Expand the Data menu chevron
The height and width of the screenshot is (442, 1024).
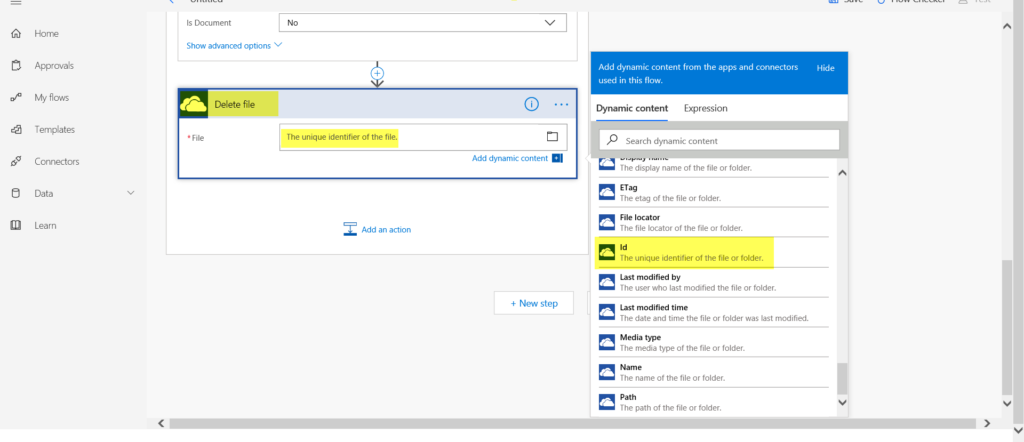[130, 193]
